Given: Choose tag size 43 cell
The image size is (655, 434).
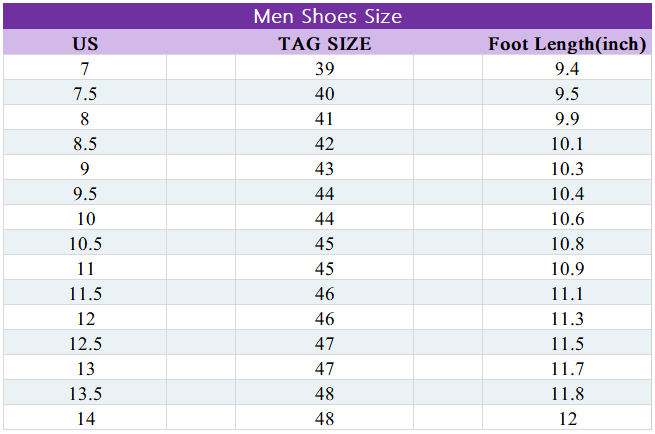Looking at the screenshot, I should 324,169.
